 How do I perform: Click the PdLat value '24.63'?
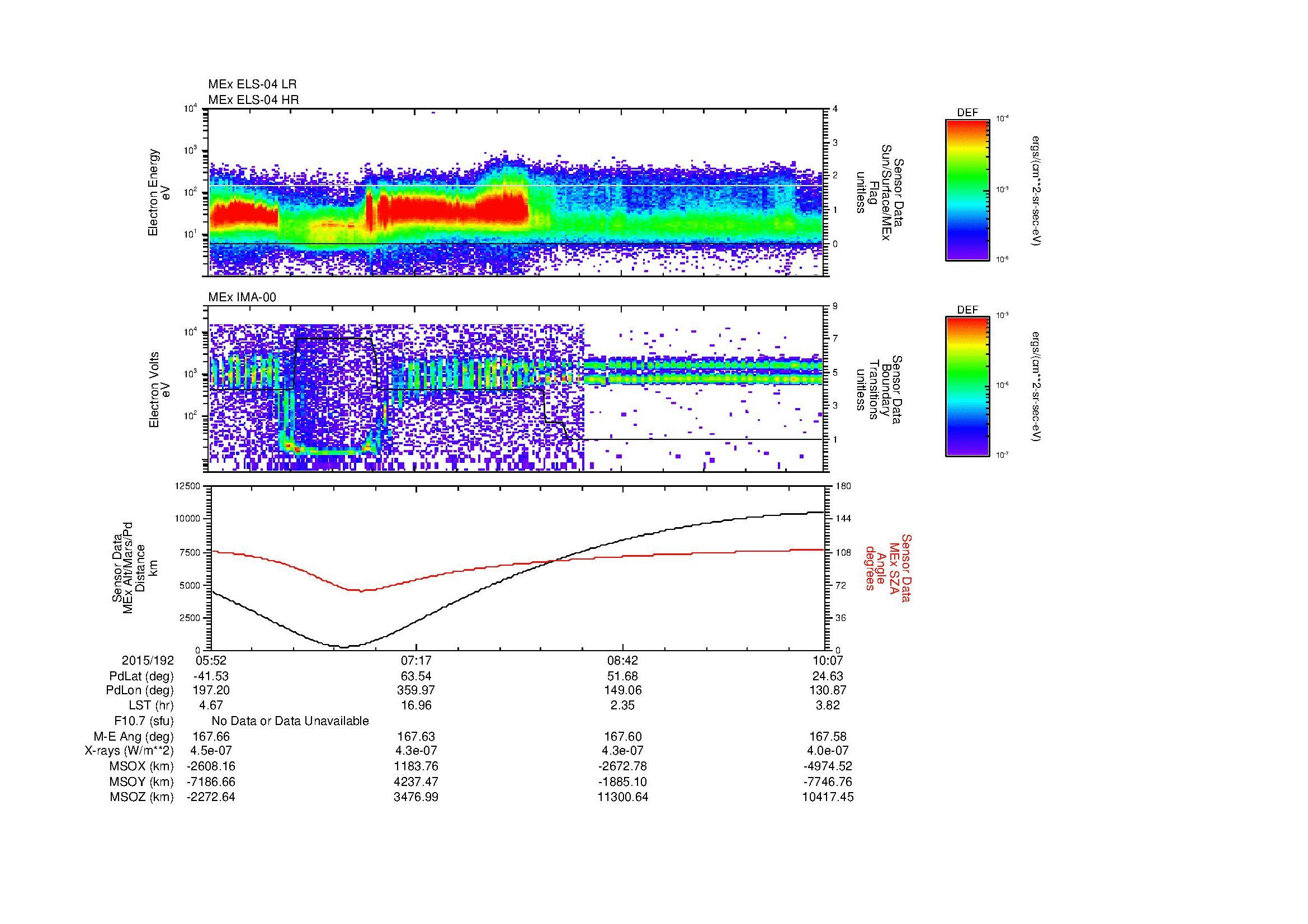[x=827, y=676]
